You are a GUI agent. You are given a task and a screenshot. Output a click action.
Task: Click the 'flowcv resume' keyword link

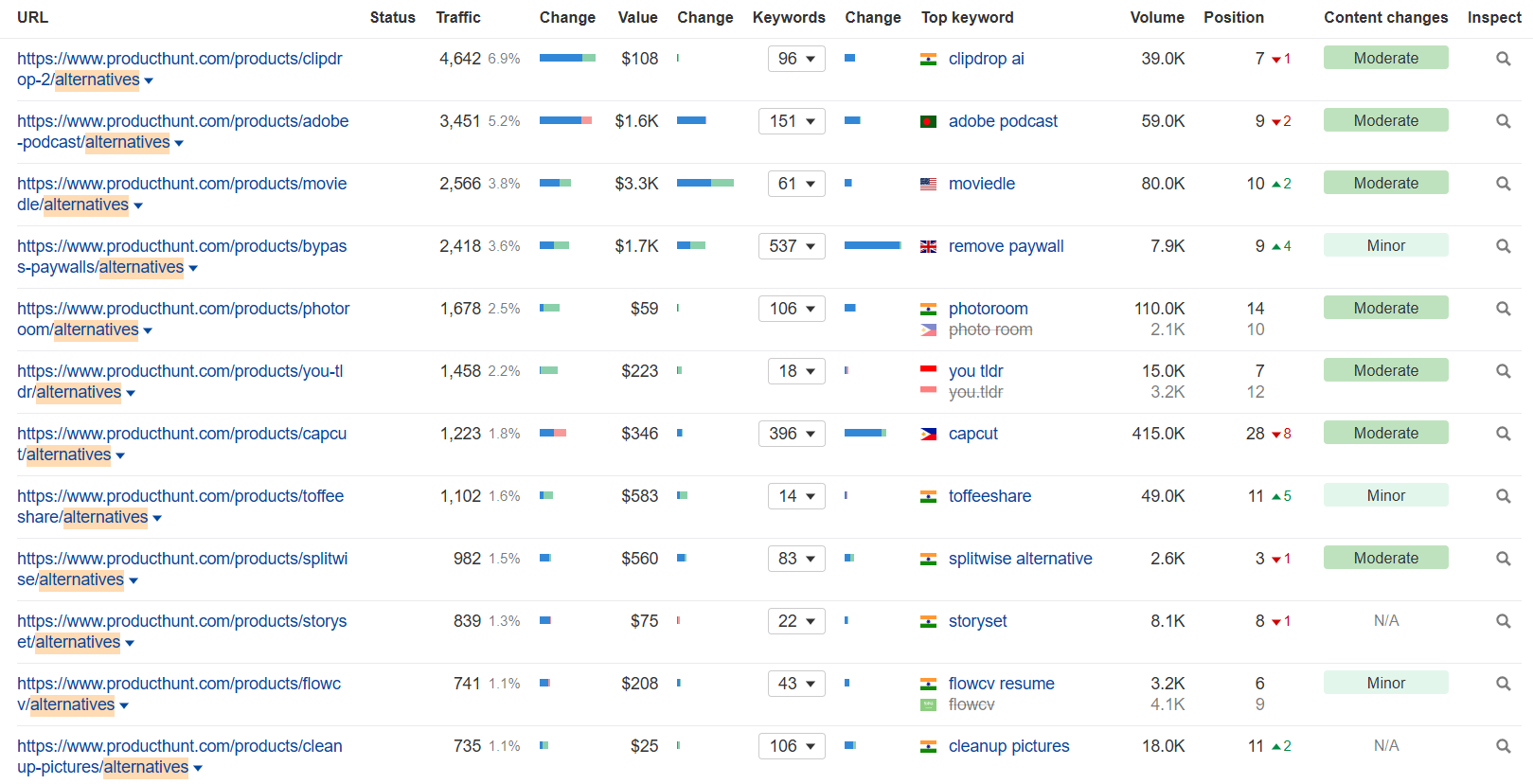coord(1002,684)
